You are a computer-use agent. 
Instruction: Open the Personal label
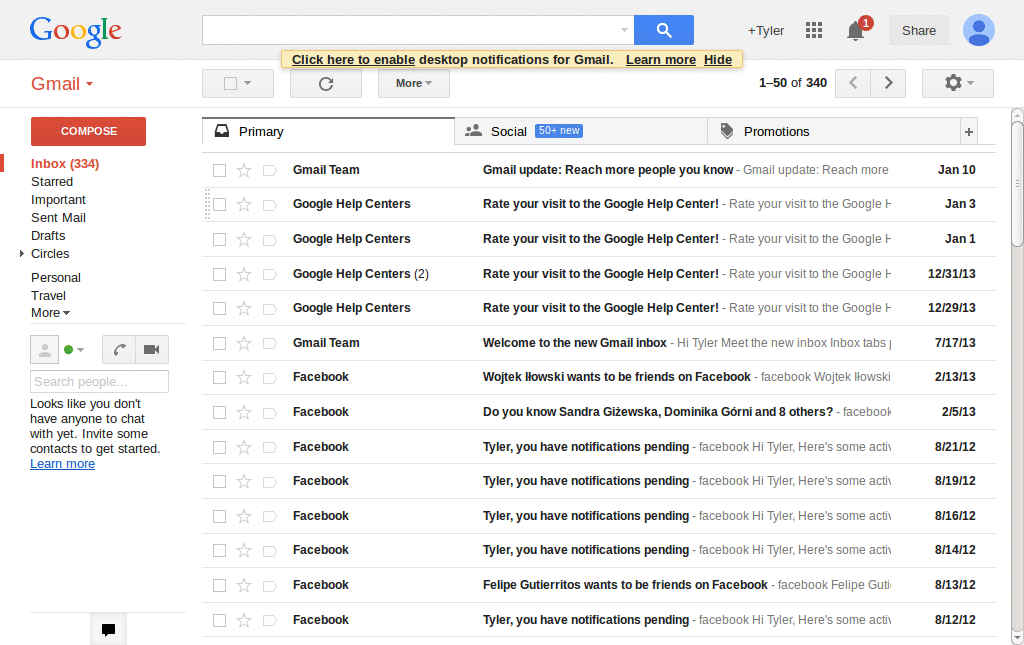click(56, 277)
